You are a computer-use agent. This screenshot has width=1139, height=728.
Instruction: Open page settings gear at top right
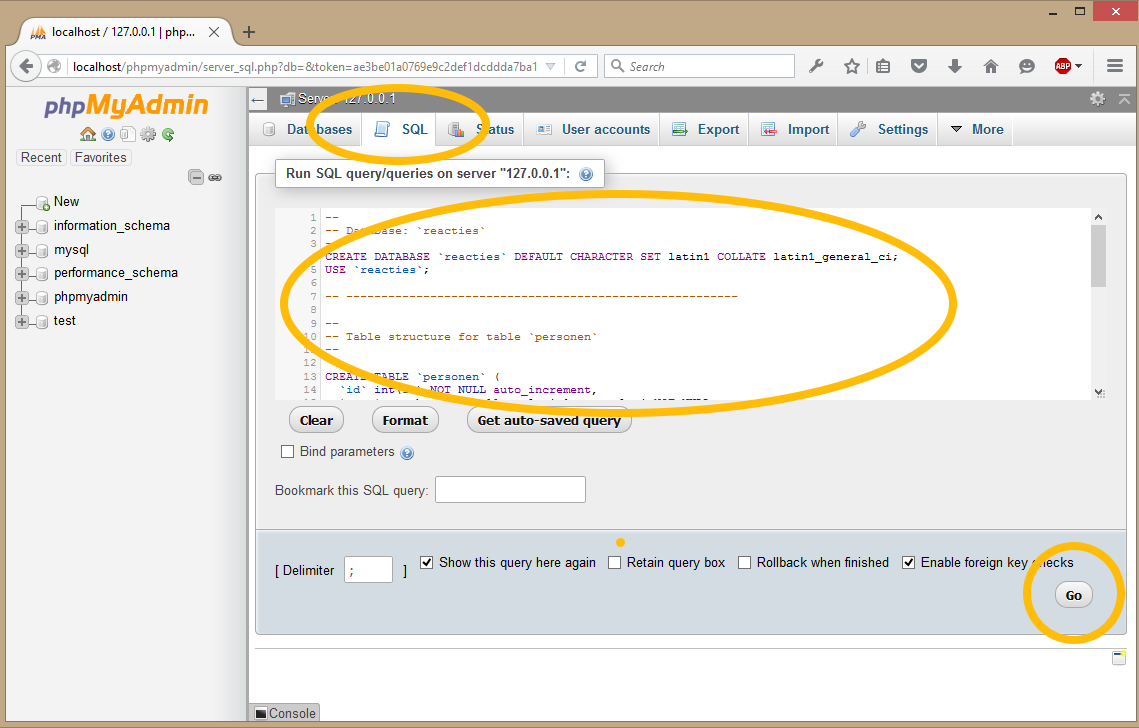pyautogui.click(x=1097, y=99)
